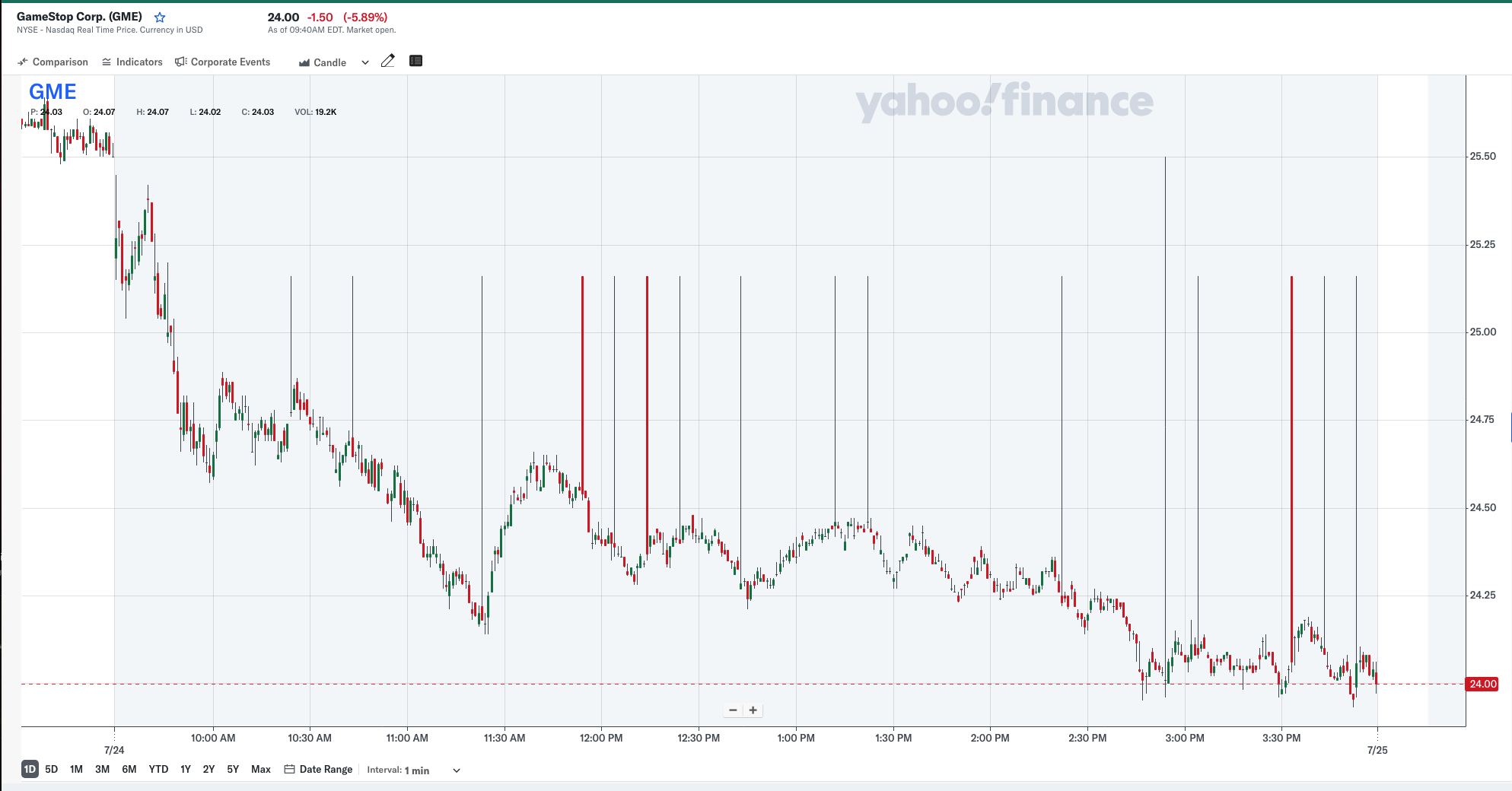Expand the Candle chart type dropdown
The width and height of the screenshot is (1512, 791).
(323, 62)
